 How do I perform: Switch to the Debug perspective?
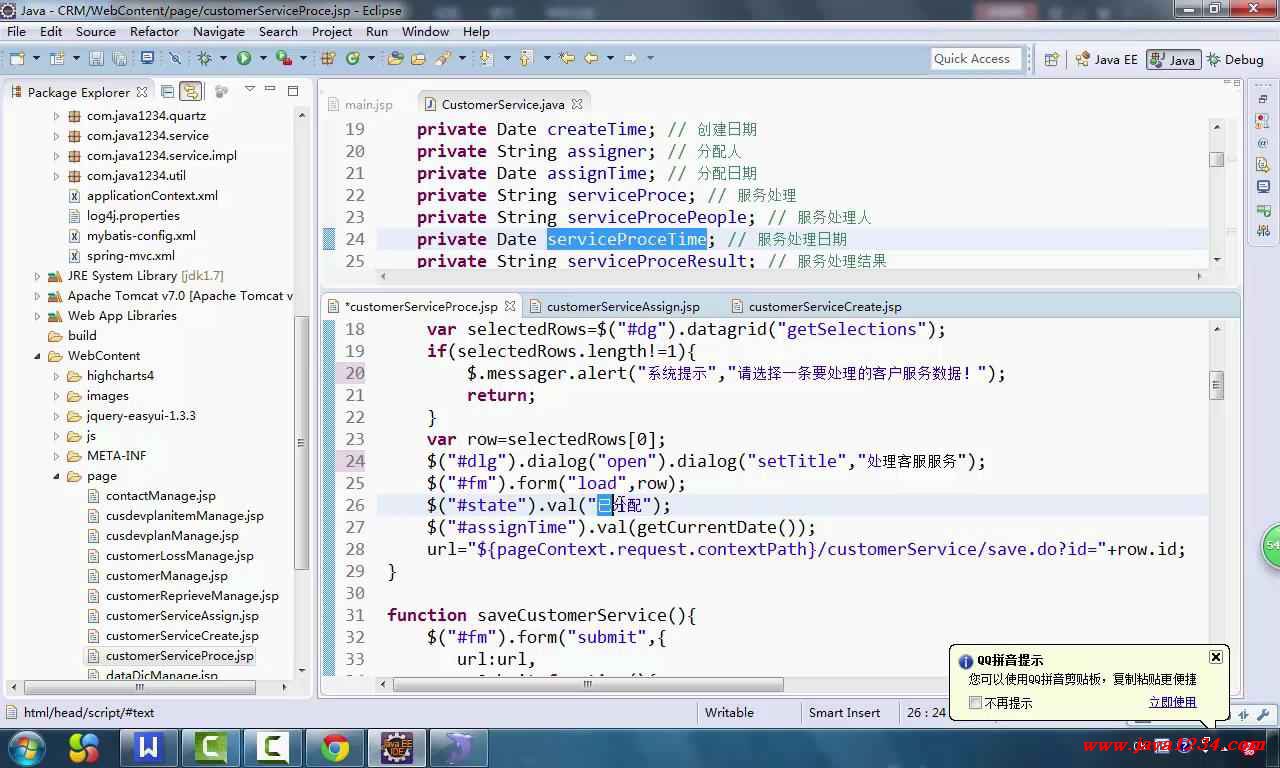(1236, 59)
